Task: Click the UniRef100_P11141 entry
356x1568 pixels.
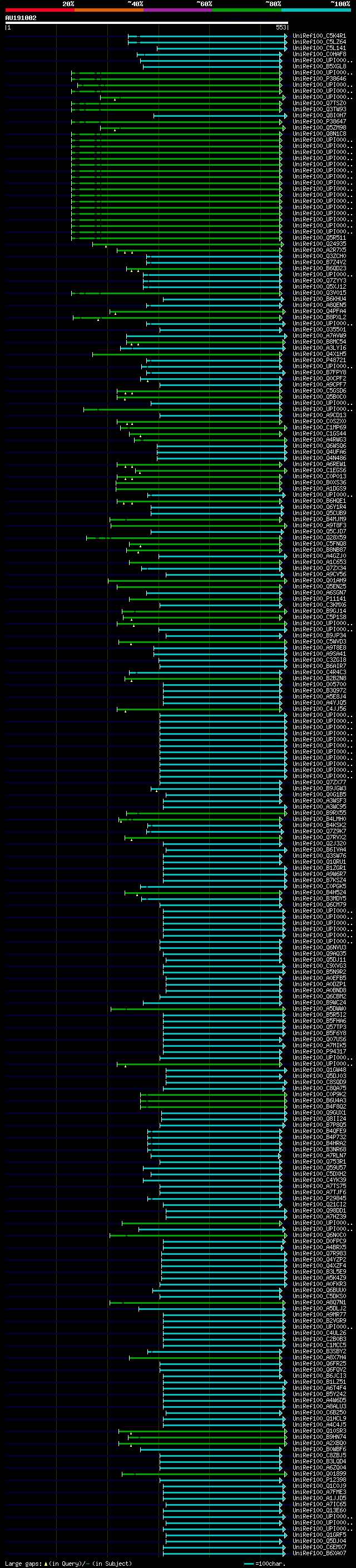Action: point(319,599)
